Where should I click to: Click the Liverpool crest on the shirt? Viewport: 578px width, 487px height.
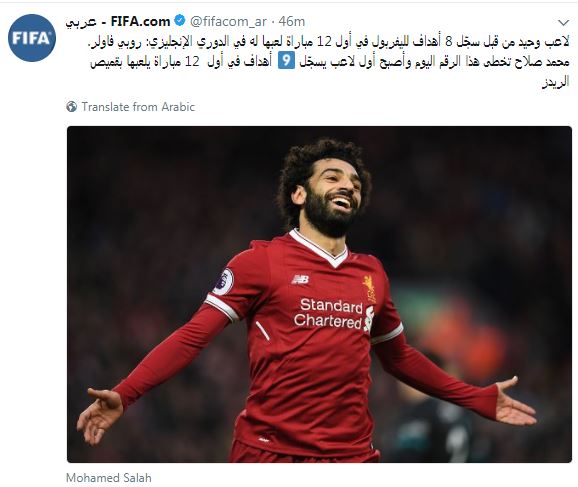[x=369, y=289]
